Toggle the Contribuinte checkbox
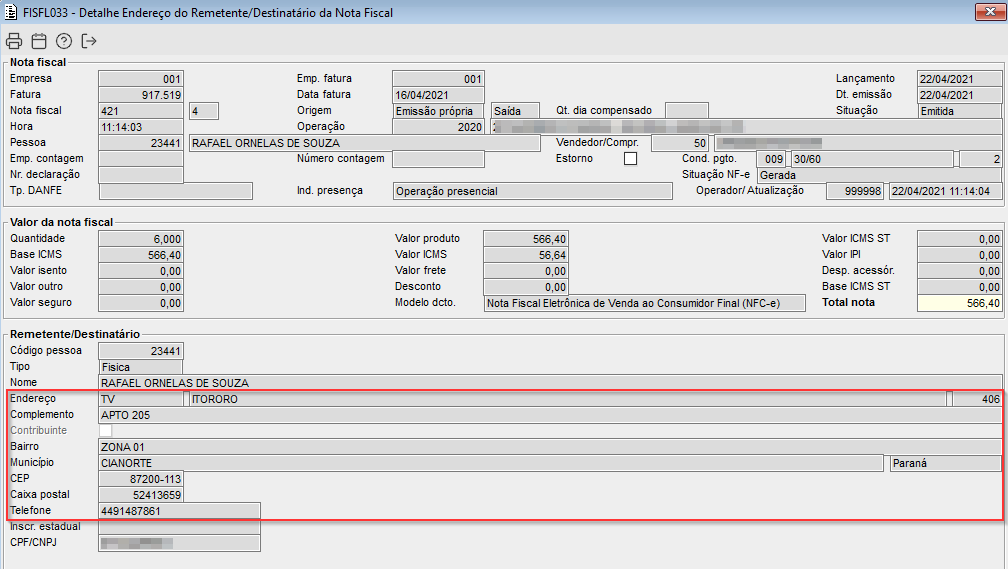This screenshot has height=569, width=1008. 105,431
